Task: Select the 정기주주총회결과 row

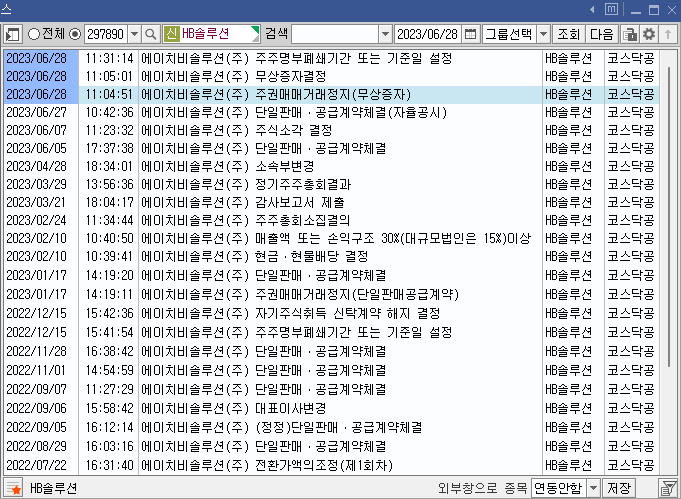Action: click(331, 185)
